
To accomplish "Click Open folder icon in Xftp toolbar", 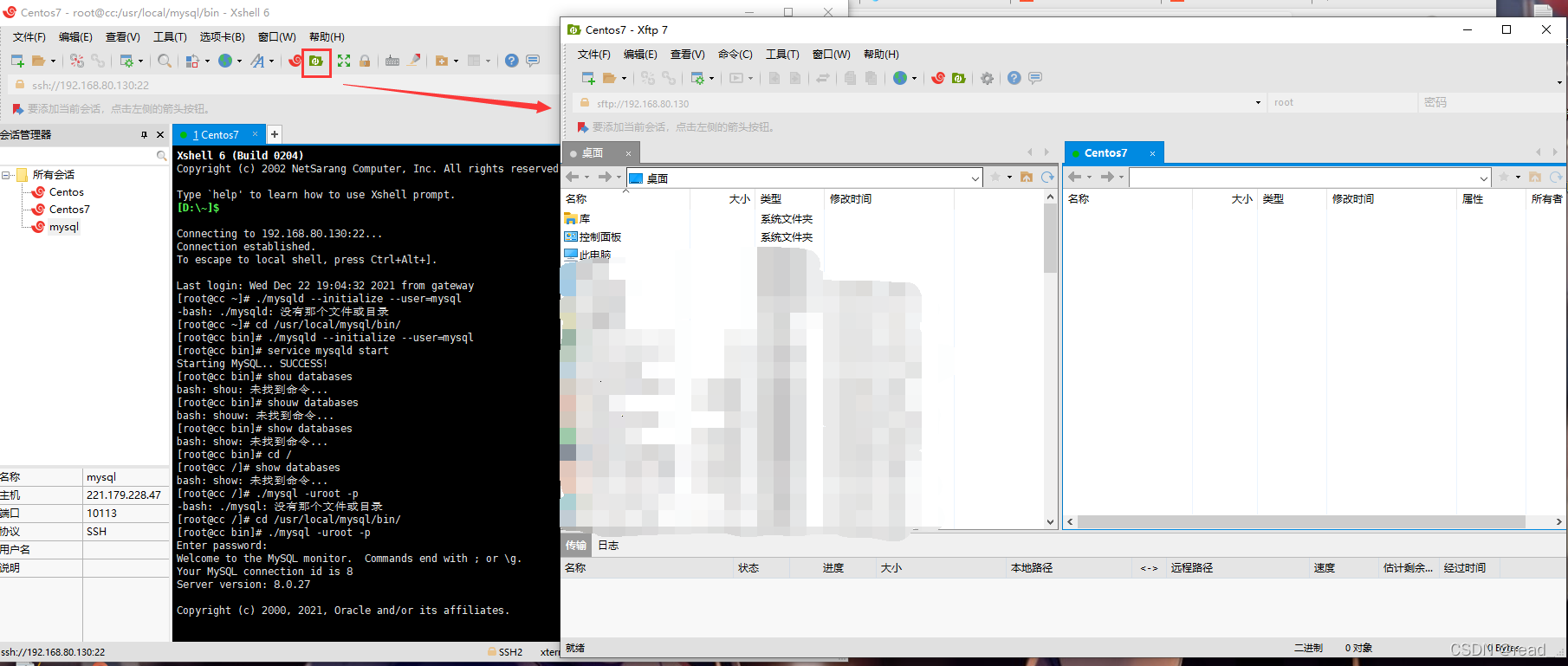I will [x=609, y=78].
